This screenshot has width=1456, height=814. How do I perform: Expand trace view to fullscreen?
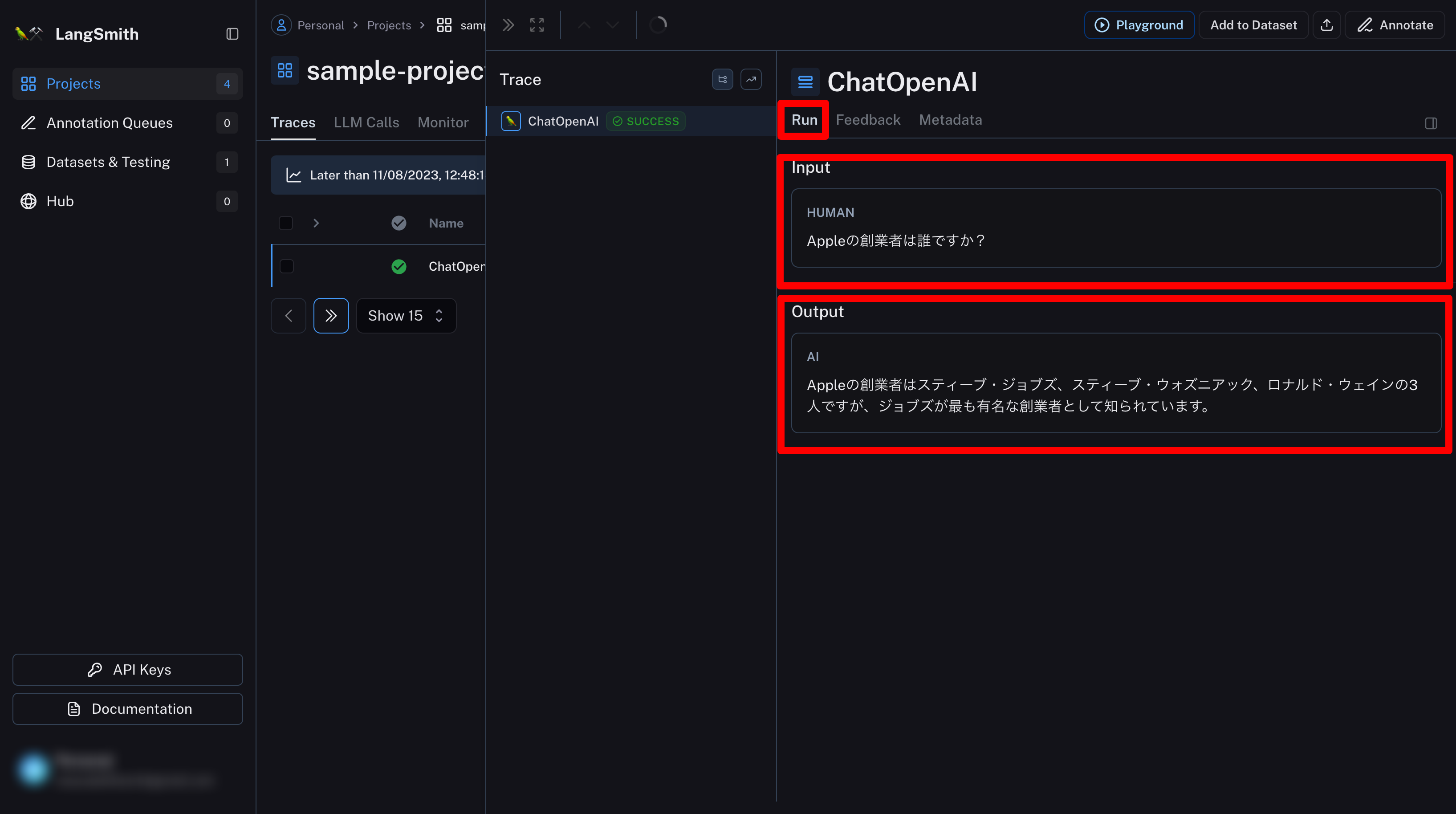click(x=537, y=25)
